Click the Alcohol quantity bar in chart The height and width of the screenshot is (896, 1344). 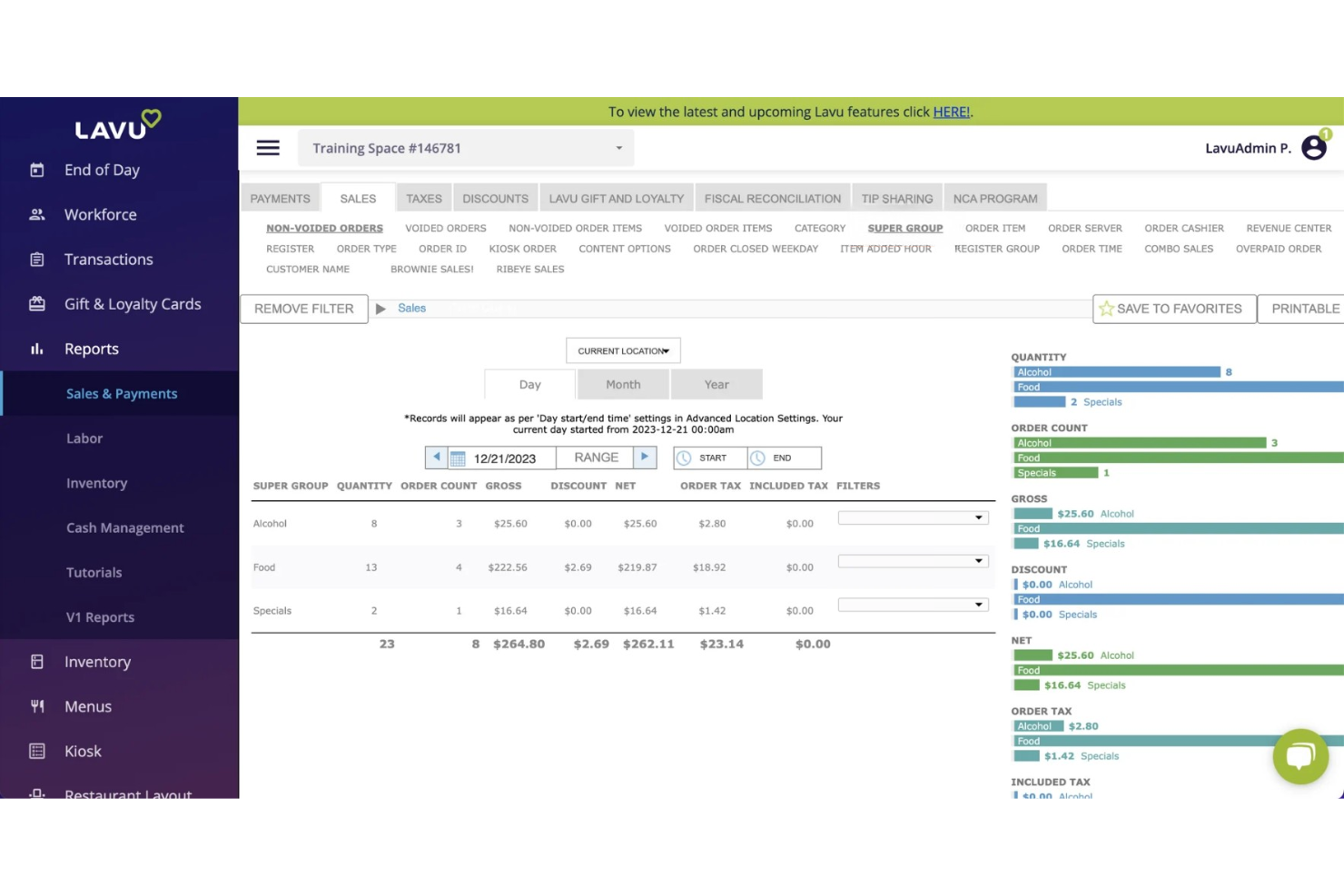click(1116, 372)
